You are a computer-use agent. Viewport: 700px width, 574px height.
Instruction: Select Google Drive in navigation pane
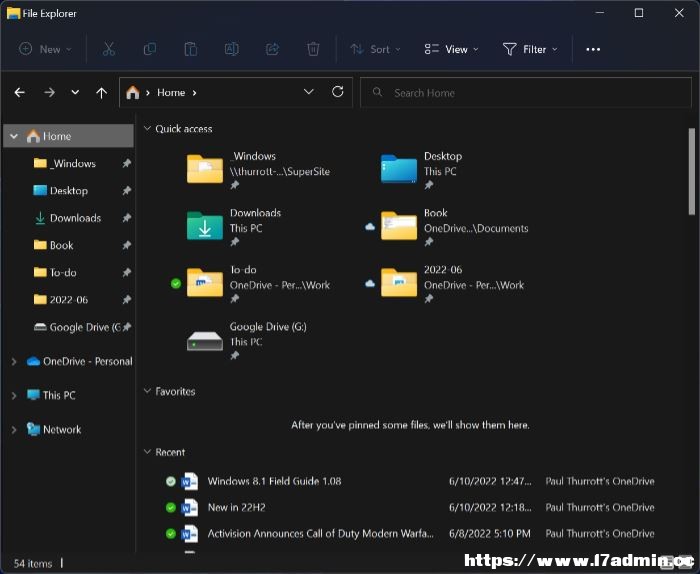[85, 327]
